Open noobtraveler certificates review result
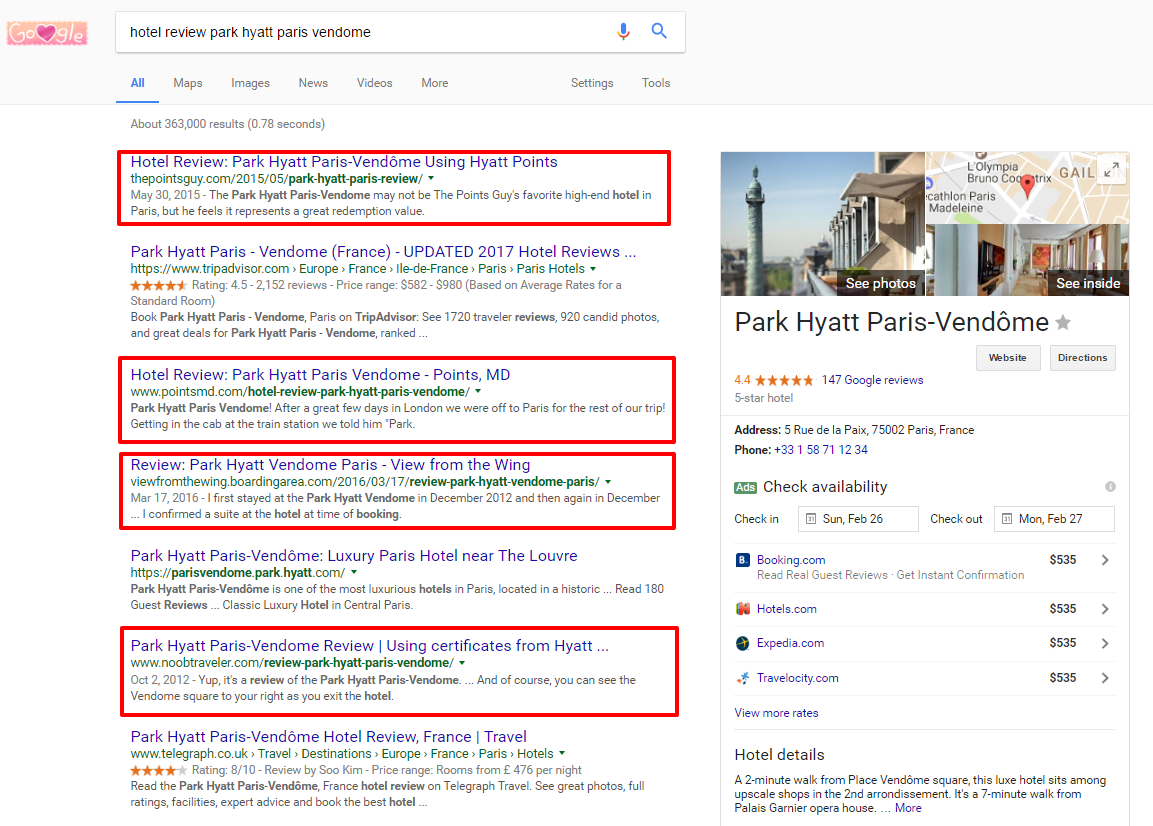Image resolution: width=1153 pixels, height=826 pixels. click(x=370, y=647)
